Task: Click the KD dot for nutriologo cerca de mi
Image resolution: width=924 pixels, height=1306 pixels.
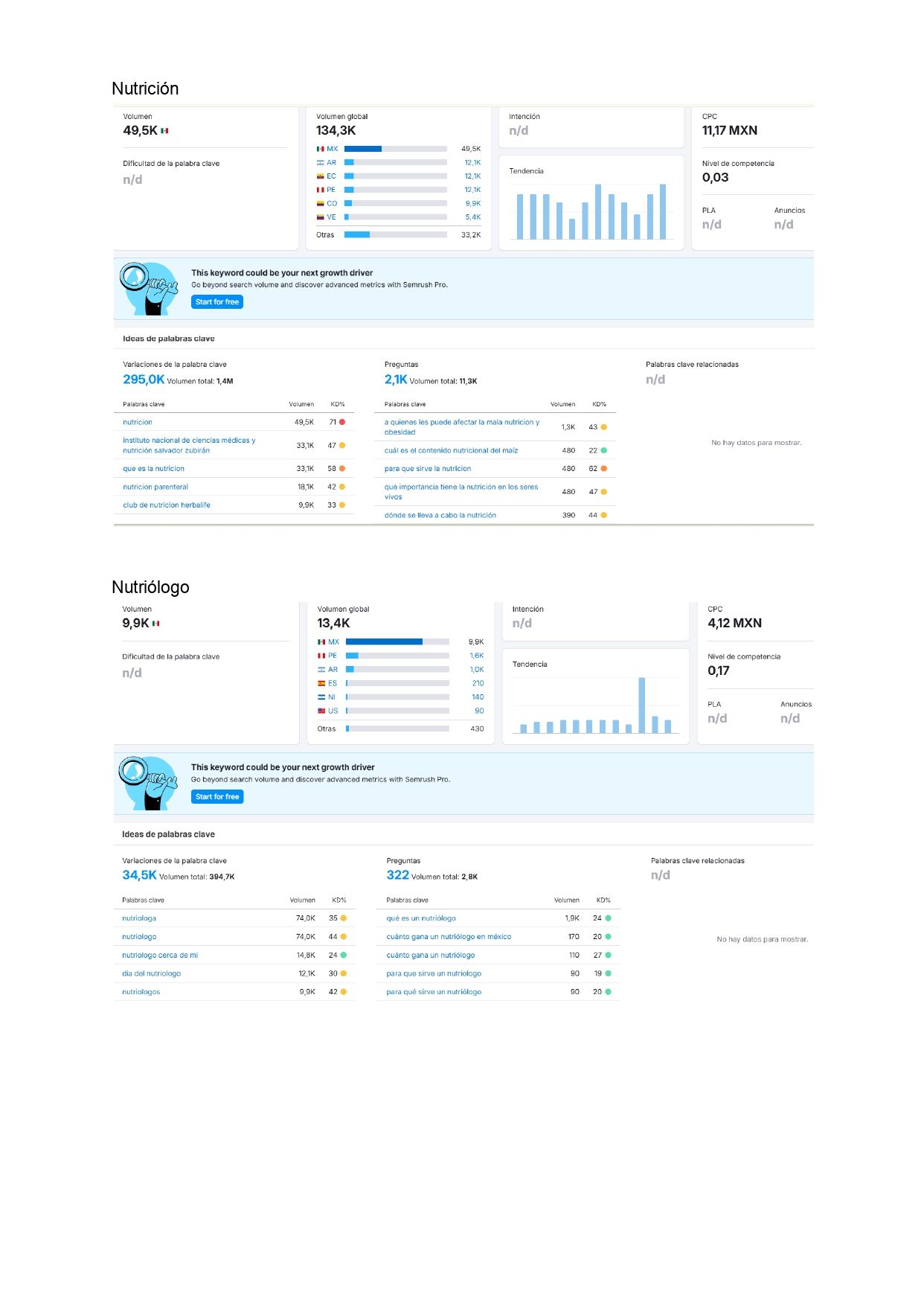Action: [344, 955]
